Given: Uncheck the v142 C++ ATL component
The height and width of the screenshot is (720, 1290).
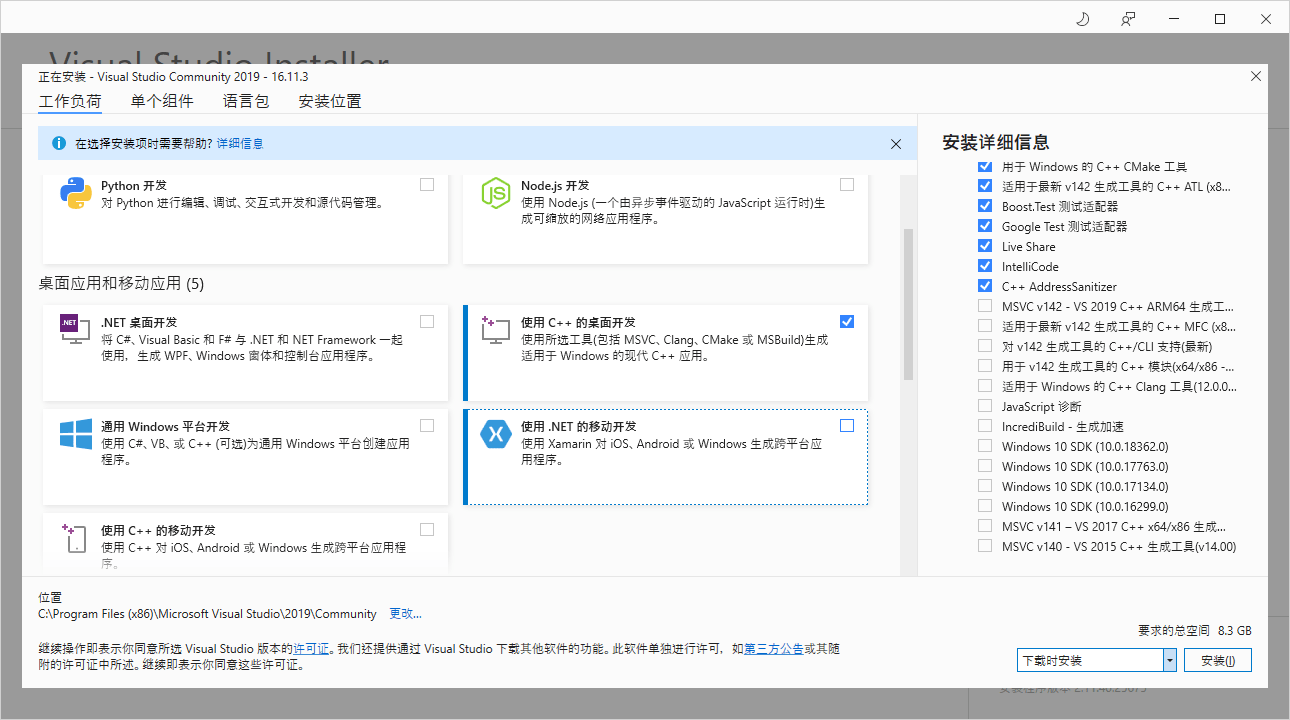Looking at the screenshot, I should (x=985, y=186).
